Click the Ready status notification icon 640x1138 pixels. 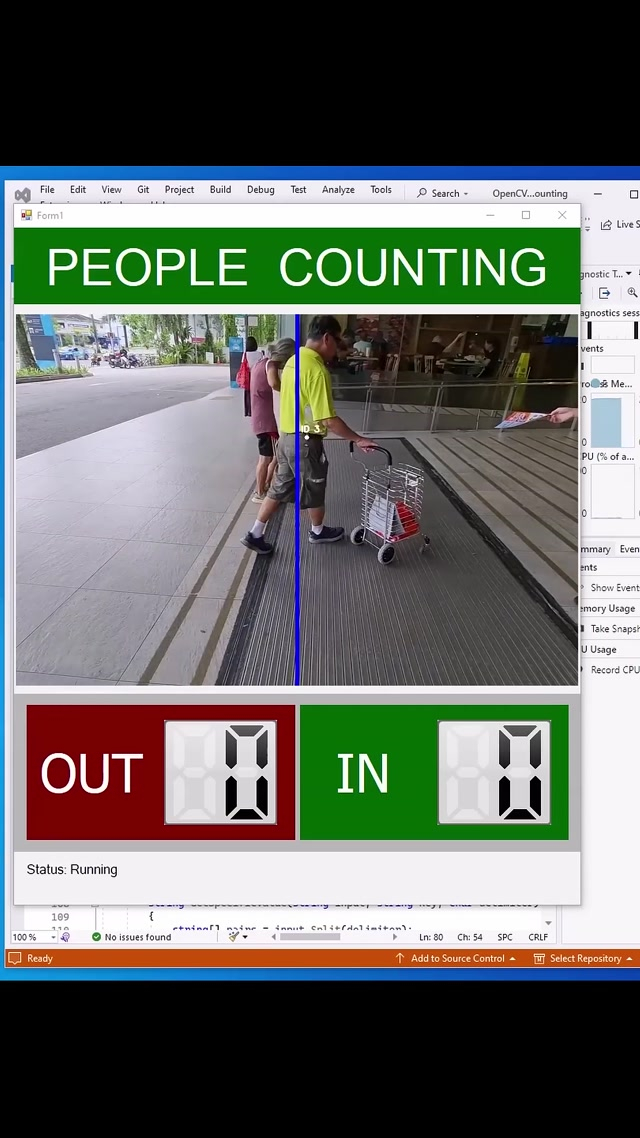[x=14, y=958]
